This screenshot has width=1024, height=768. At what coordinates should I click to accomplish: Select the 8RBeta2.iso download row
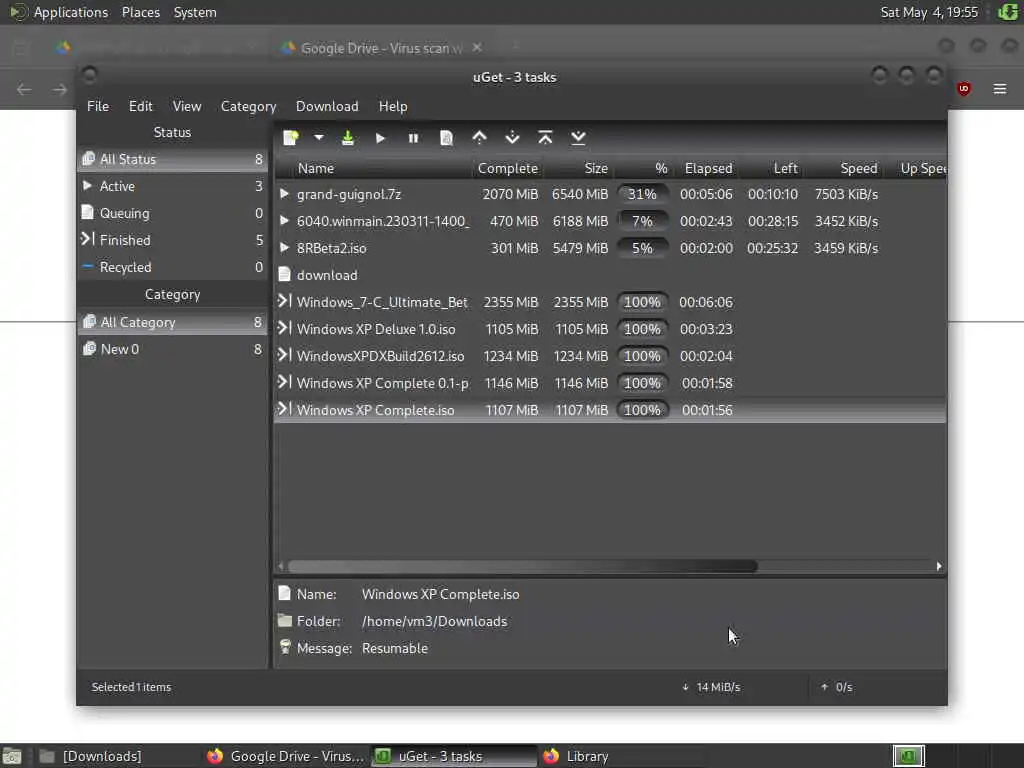(x=610, y=248)
